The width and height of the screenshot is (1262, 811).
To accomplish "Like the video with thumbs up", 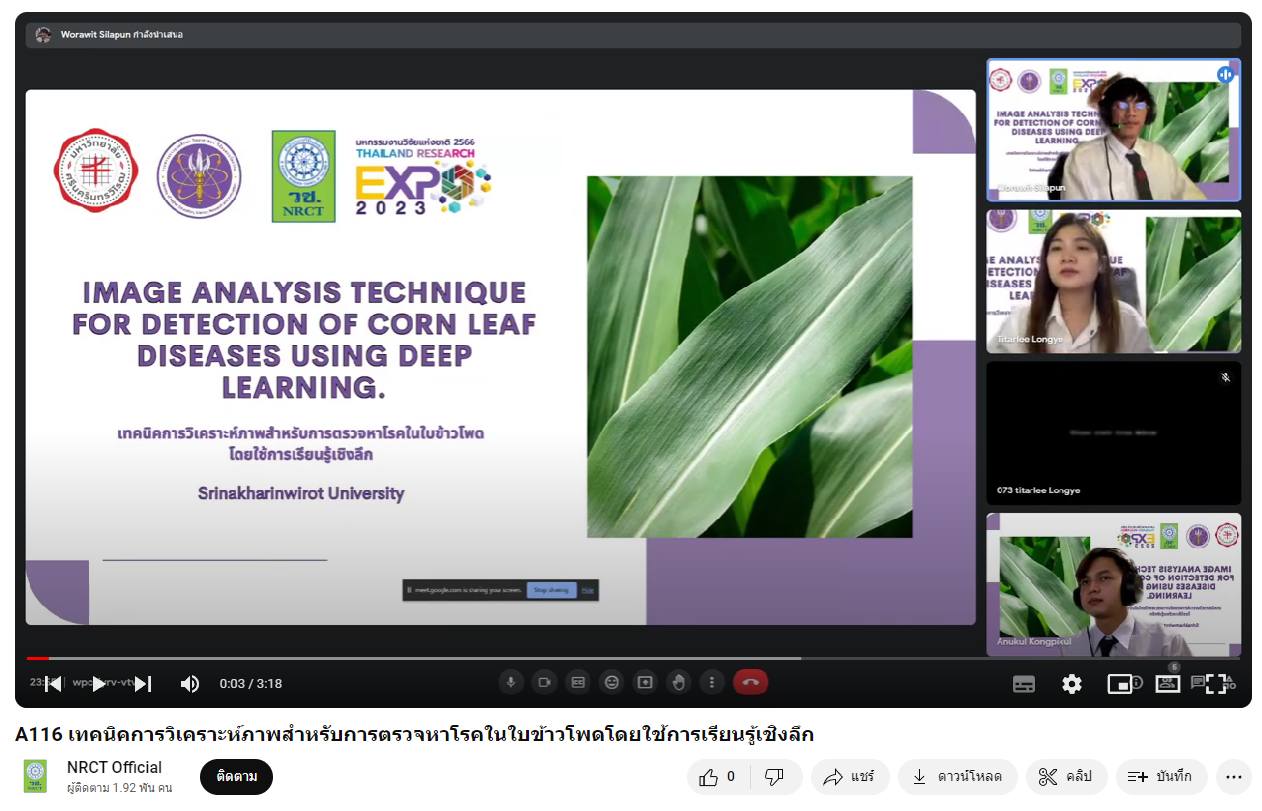I will pyautogui.click(x=717, y=777).
